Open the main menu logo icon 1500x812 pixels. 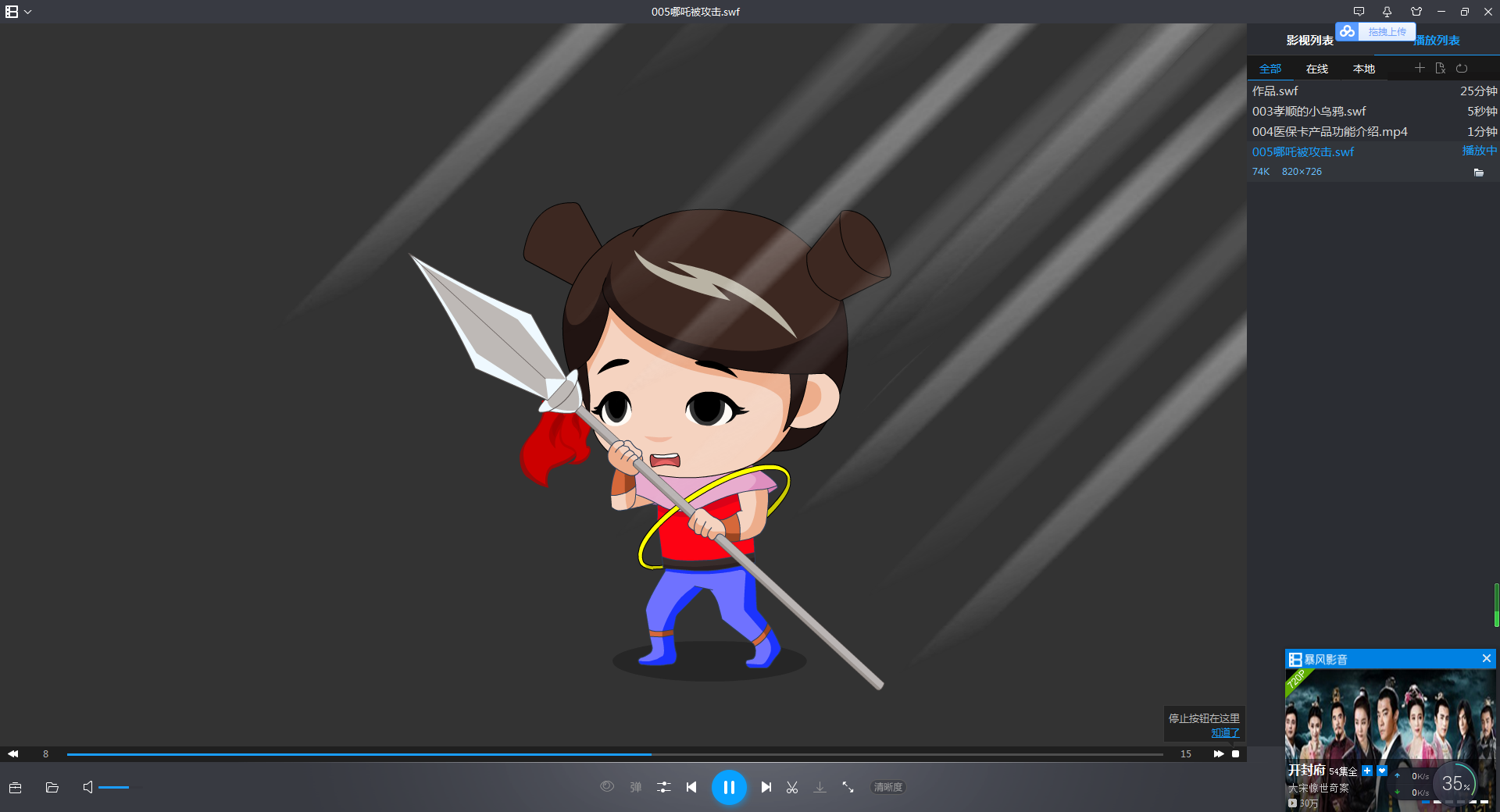tap(12, 12)
